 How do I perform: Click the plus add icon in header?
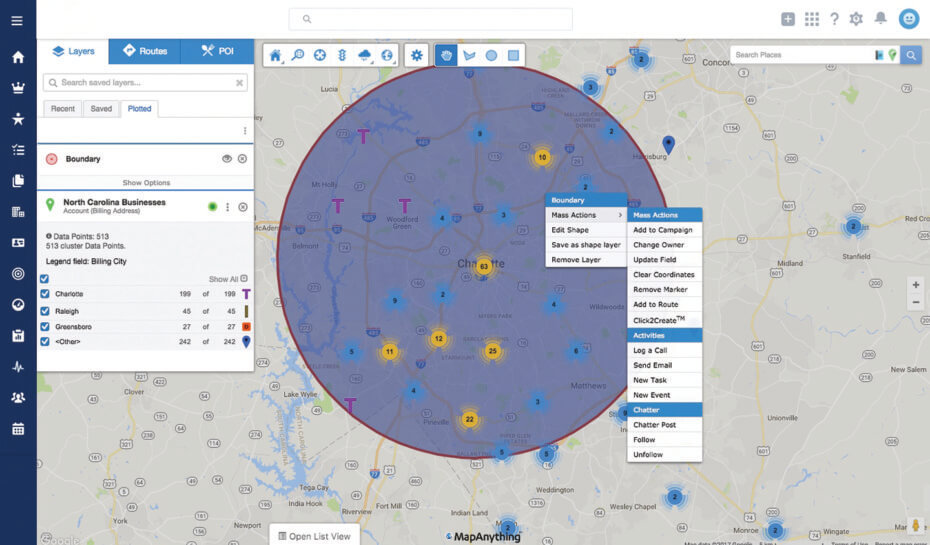click(788, 19)
